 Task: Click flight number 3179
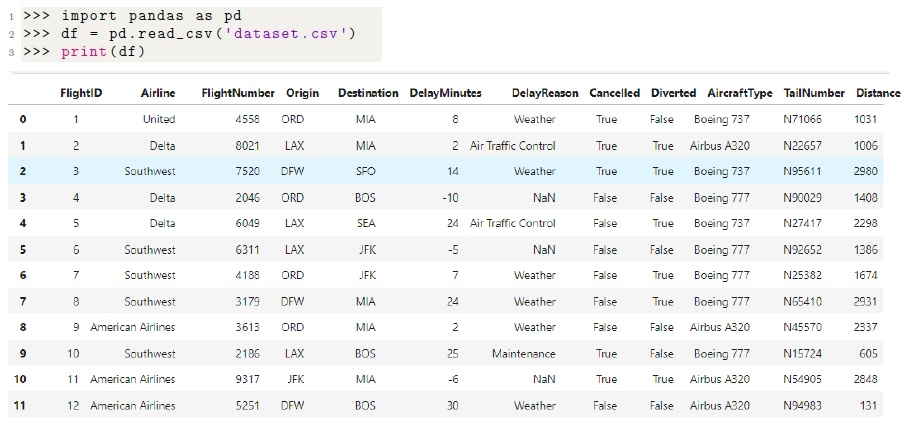click(248, 301)
